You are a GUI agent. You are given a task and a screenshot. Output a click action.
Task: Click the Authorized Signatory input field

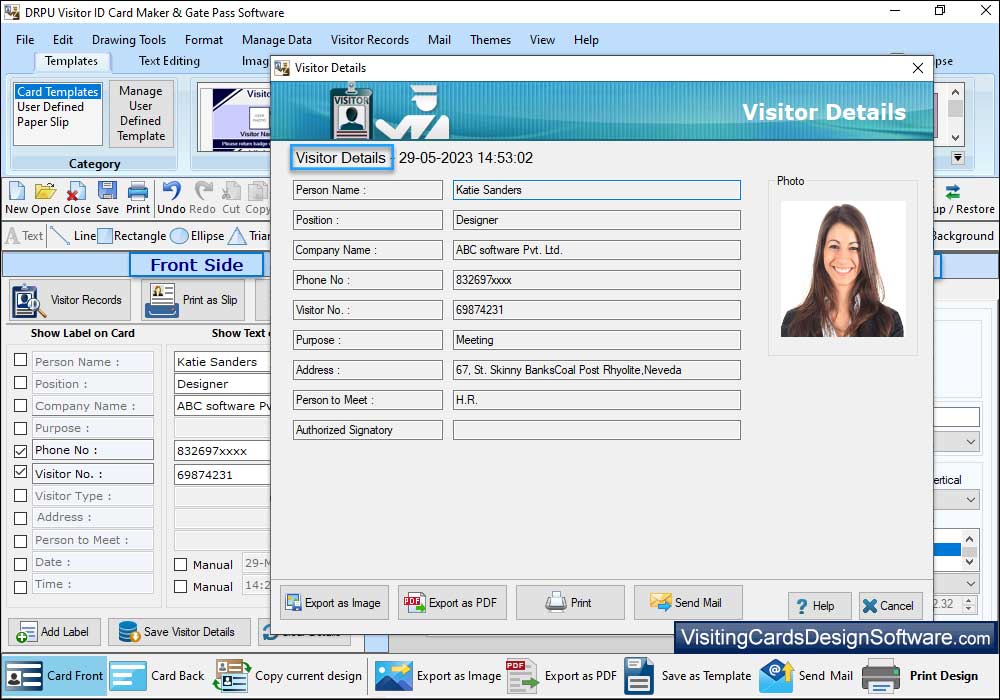597,430
